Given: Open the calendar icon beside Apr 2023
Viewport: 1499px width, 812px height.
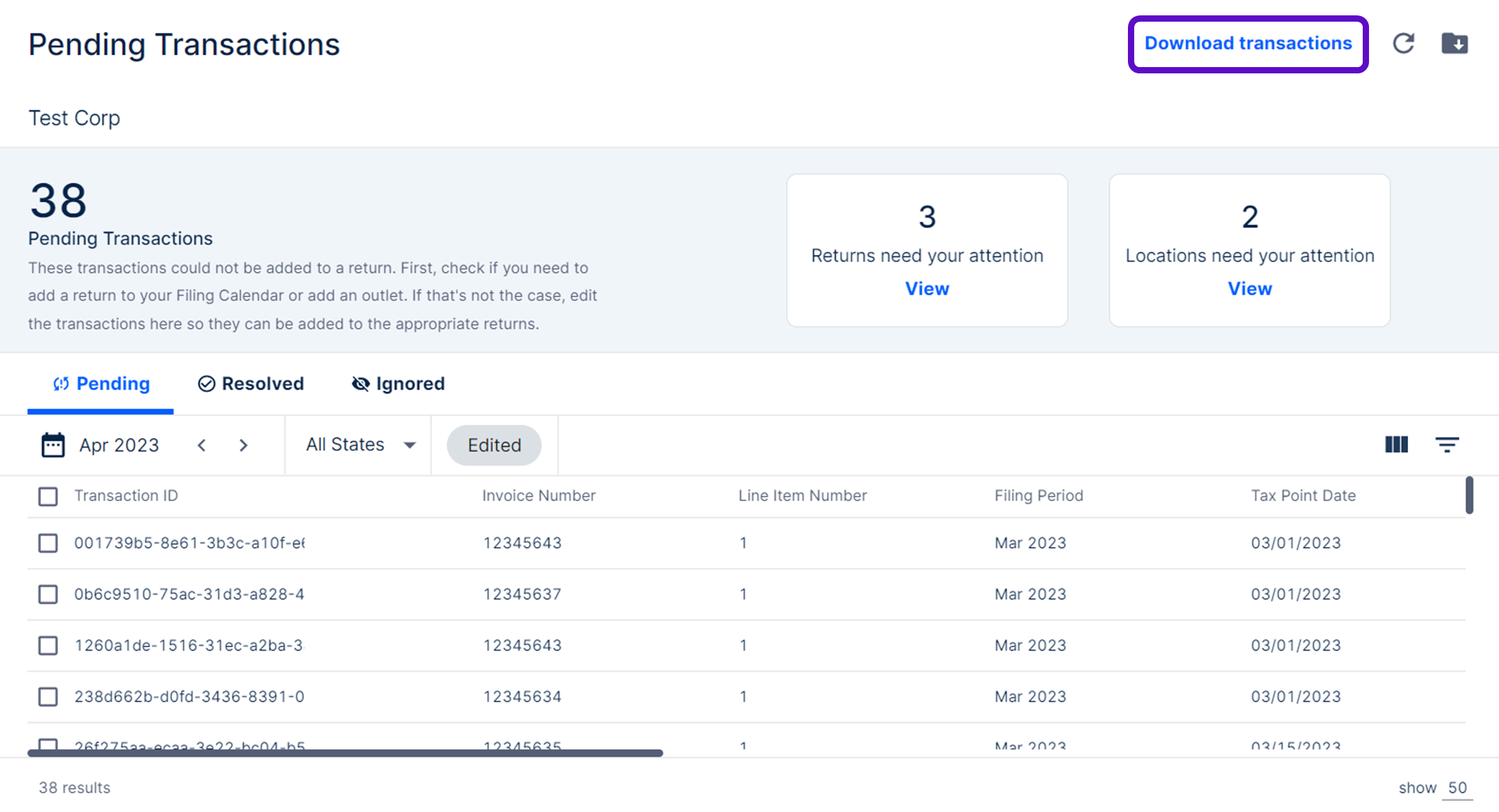Looking at the screenshot, I should 53,445.
